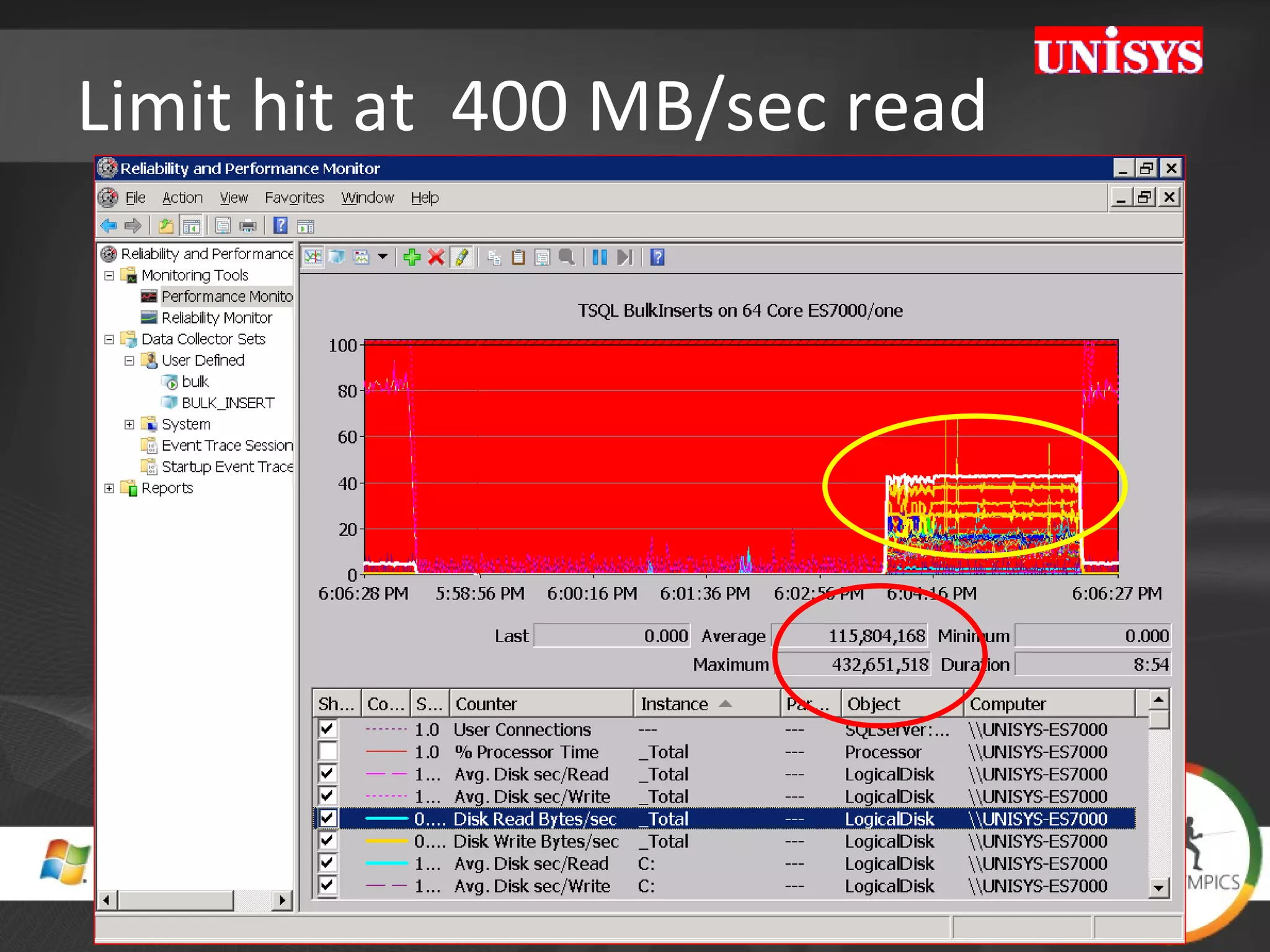The height and width of the screenshot is (952, 1270).
Task: Add a counter with the green plus icon
Action: pyautogui.click(x=412, y=257)
